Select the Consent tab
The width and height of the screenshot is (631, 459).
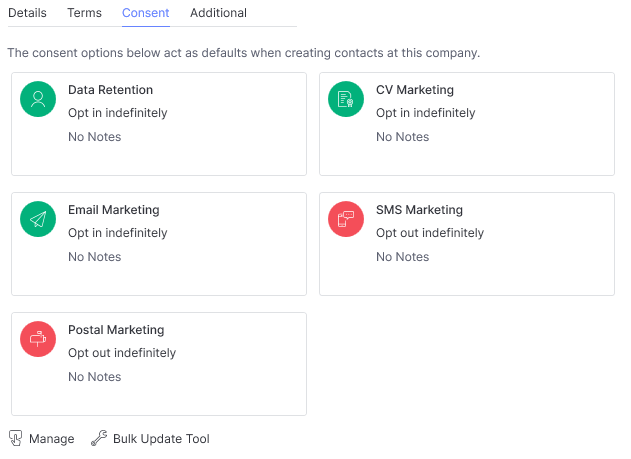pyautogui.click(x=145, y=13)
